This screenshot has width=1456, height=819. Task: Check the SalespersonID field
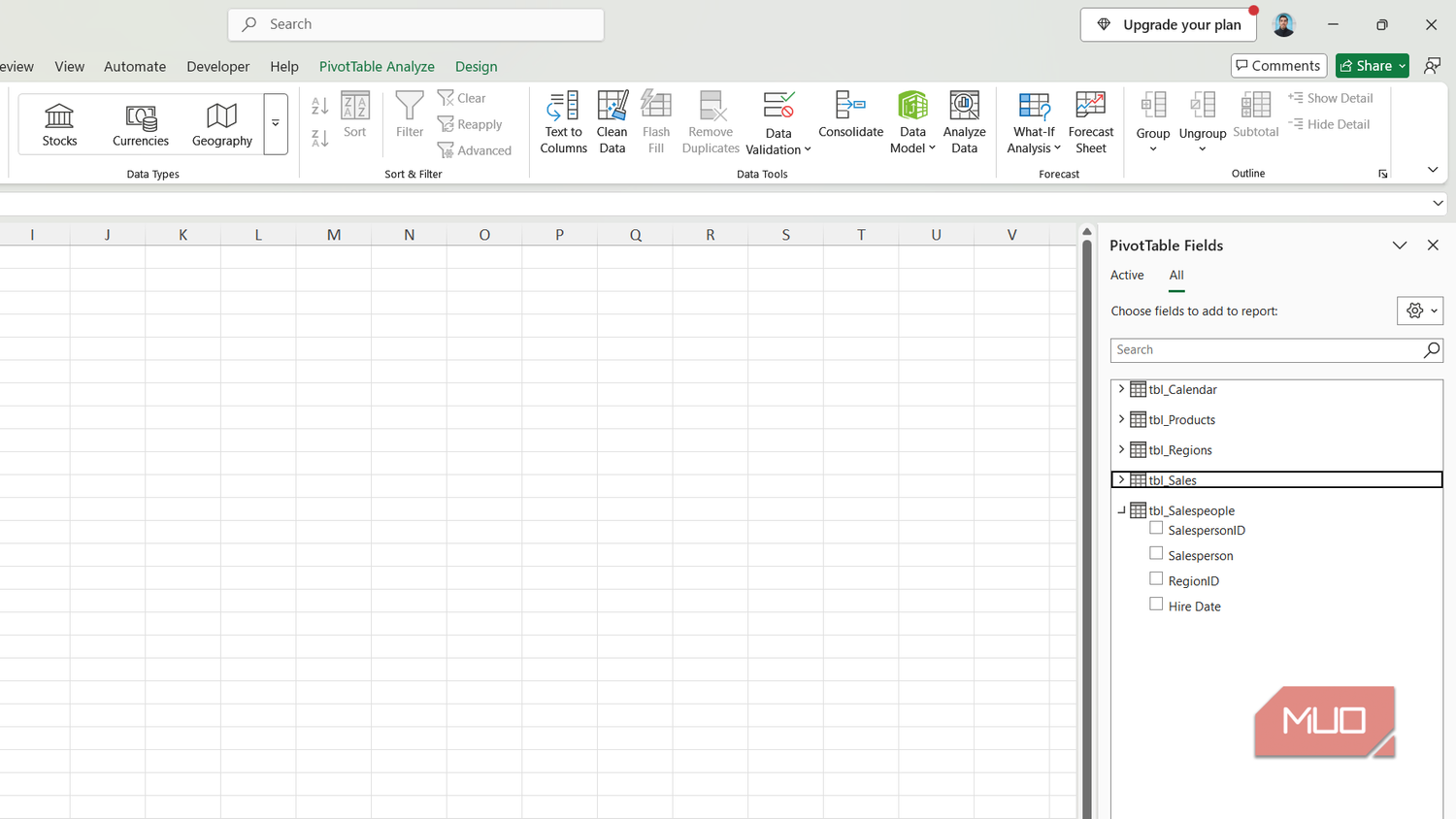[1156, 529]
